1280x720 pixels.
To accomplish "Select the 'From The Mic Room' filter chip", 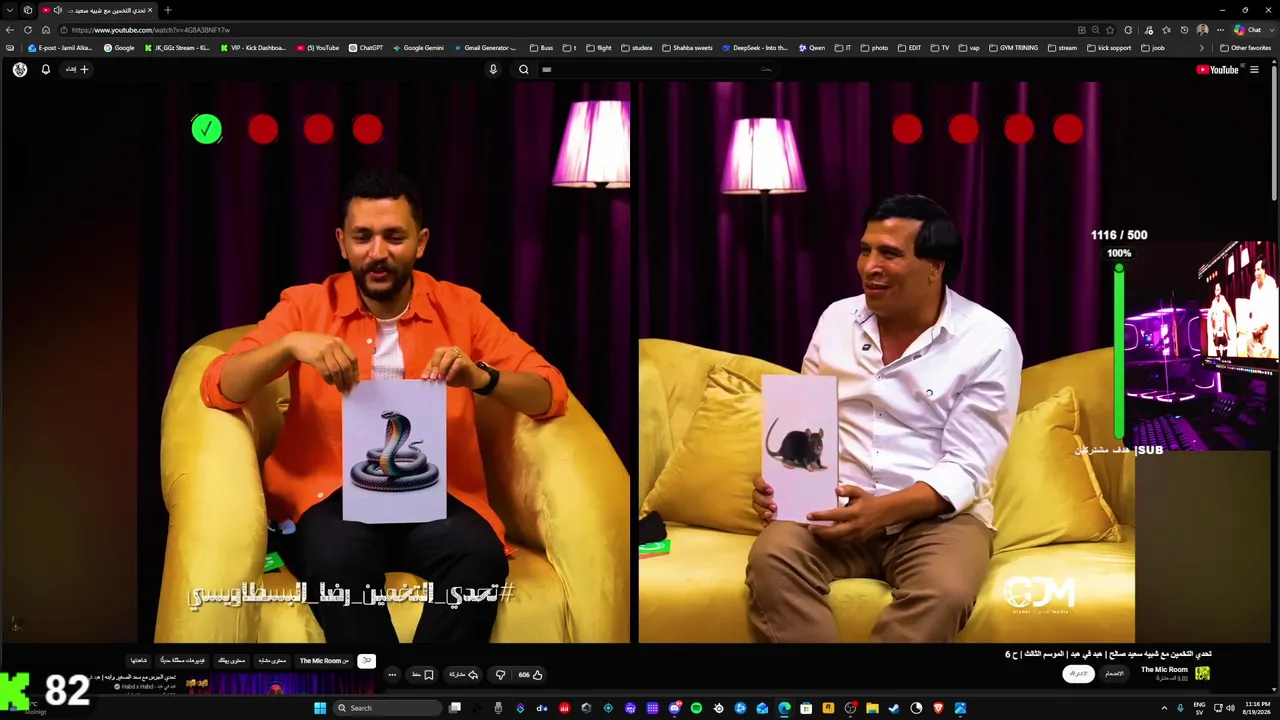I will click(325, 661).
